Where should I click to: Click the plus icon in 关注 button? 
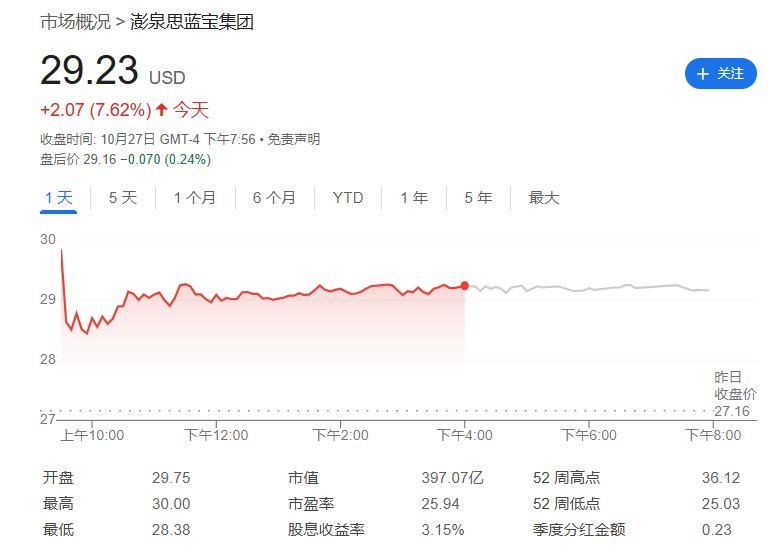(x=702, y=74)
